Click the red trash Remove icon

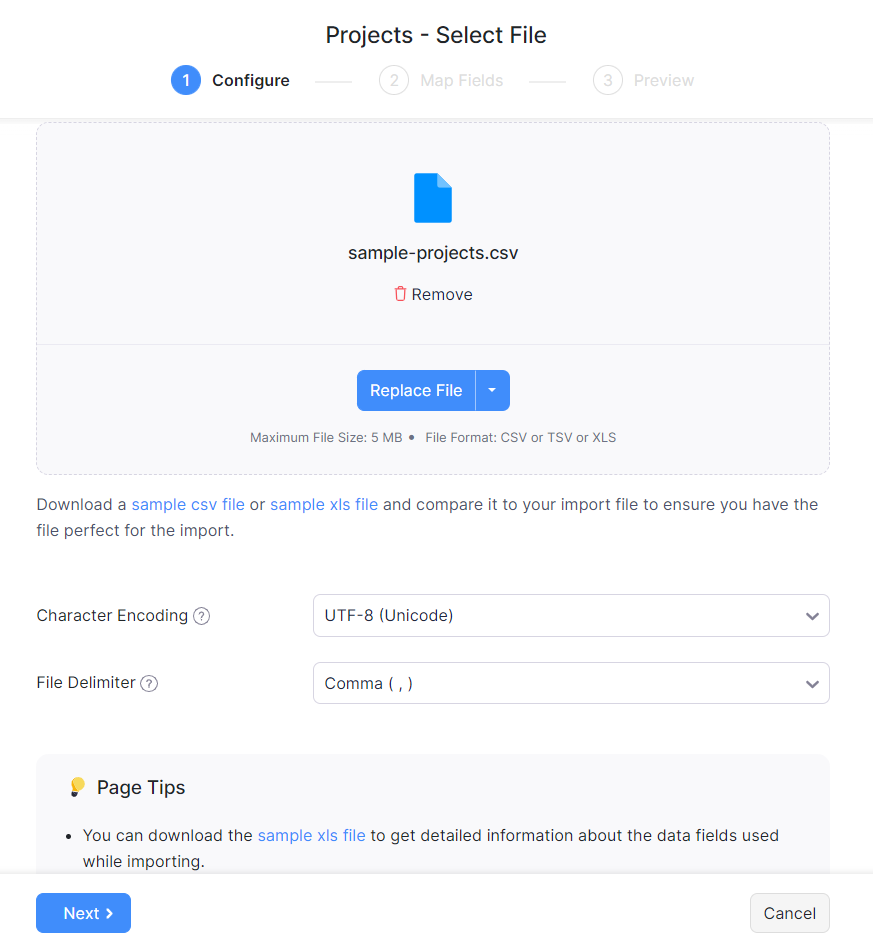click(400, 294)
